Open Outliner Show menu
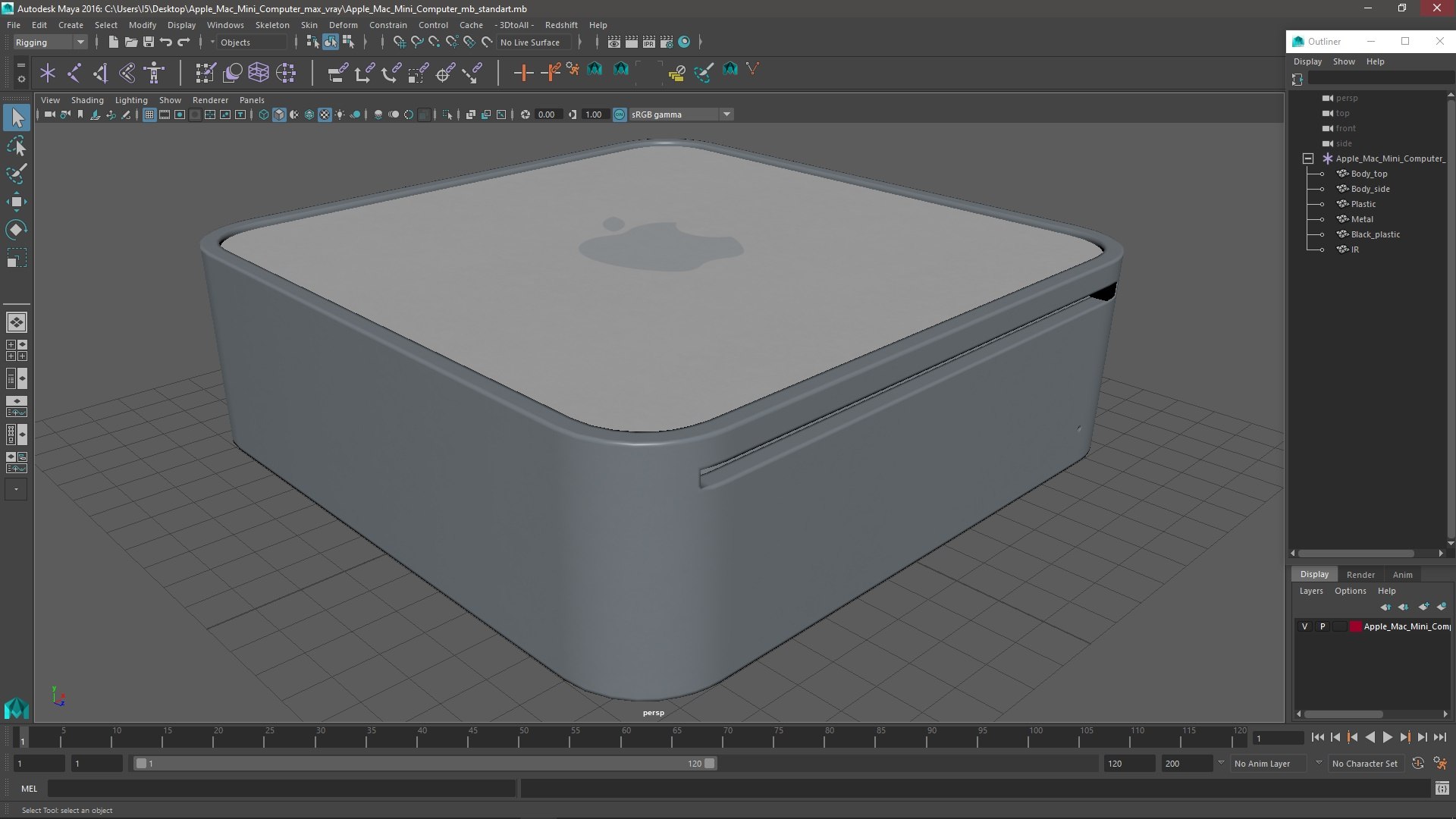This screenshot has height=819, width=1456. tap(1344, 61)
